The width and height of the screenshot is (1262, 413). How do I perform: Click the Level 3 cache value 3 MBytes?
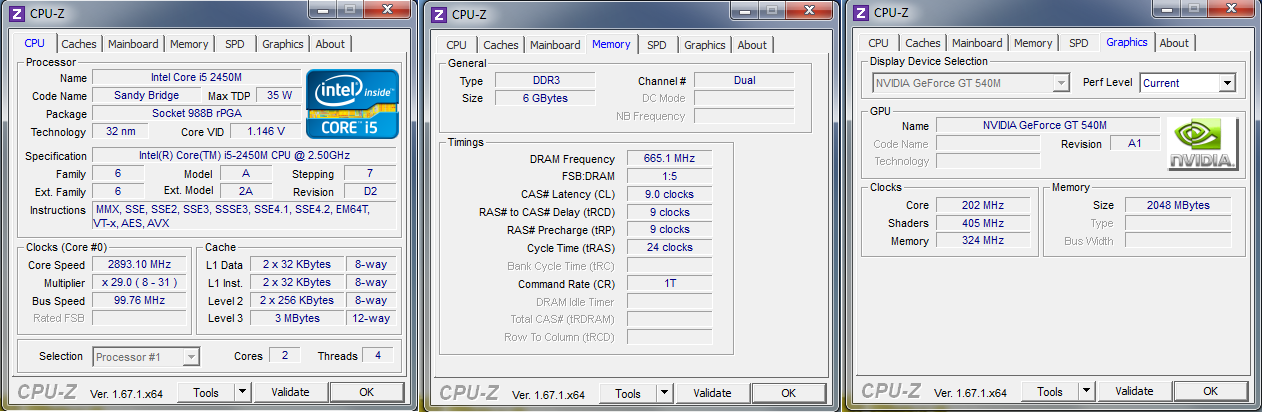298,318
